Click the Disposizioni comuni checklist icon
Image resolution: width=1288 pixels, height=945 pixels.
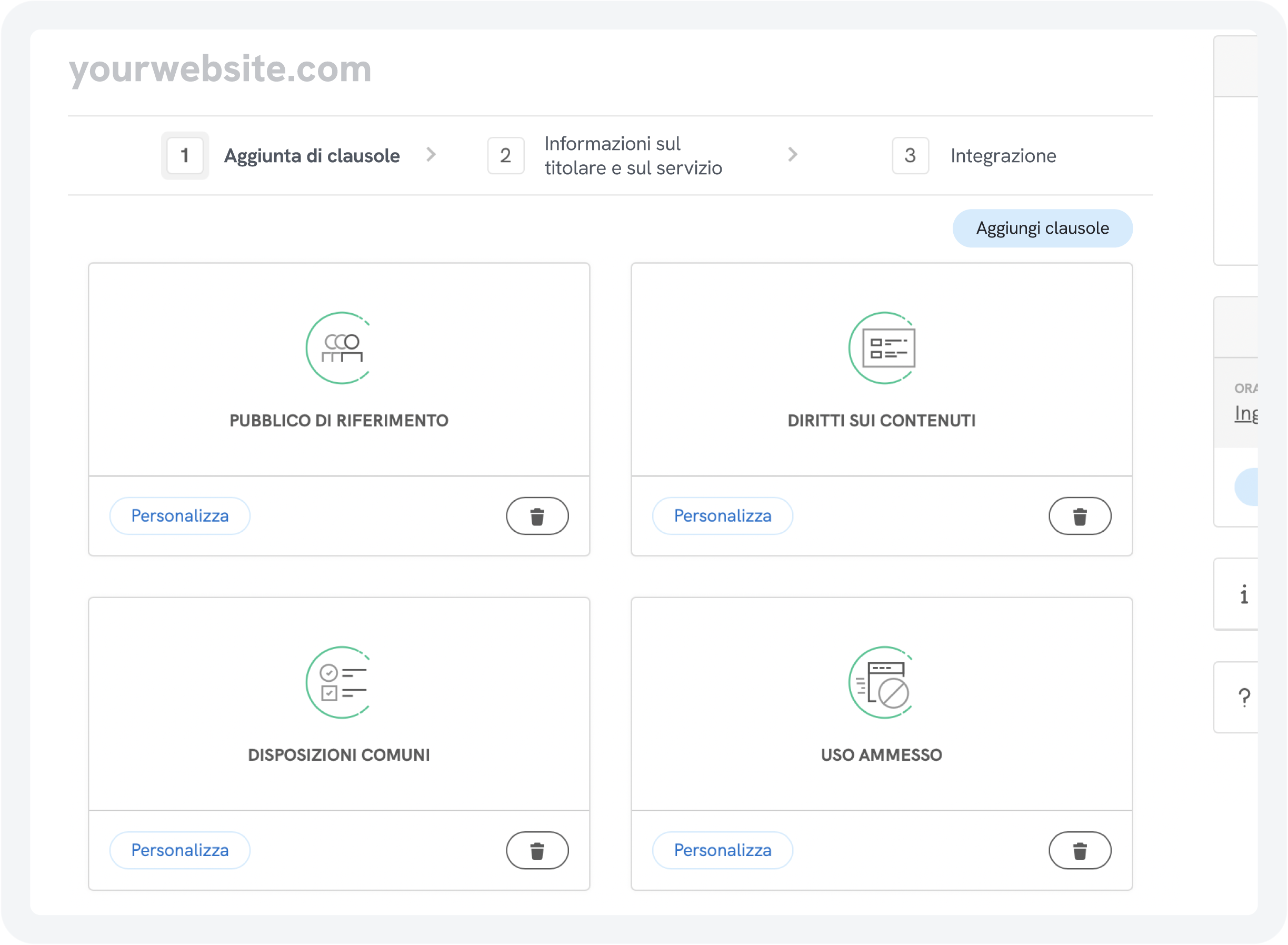[341, 682]
